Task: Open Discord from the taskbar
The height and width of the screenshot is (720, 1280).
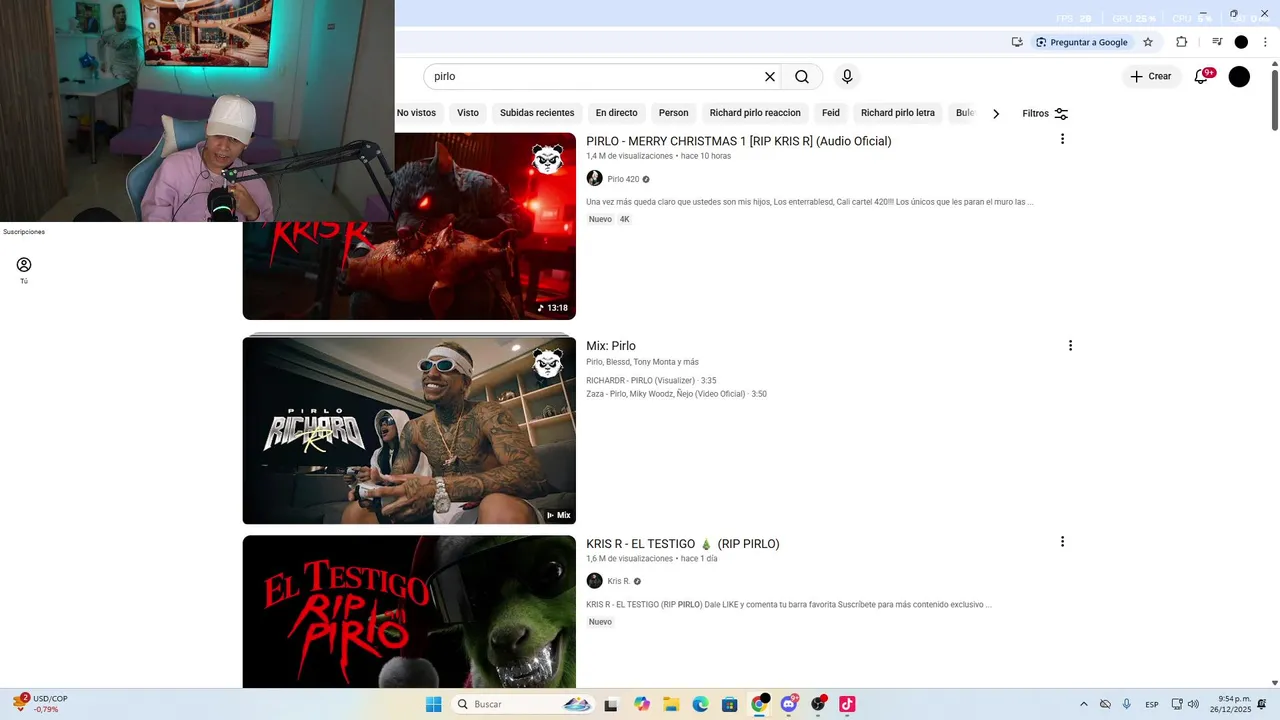Action: pos(789,704)
